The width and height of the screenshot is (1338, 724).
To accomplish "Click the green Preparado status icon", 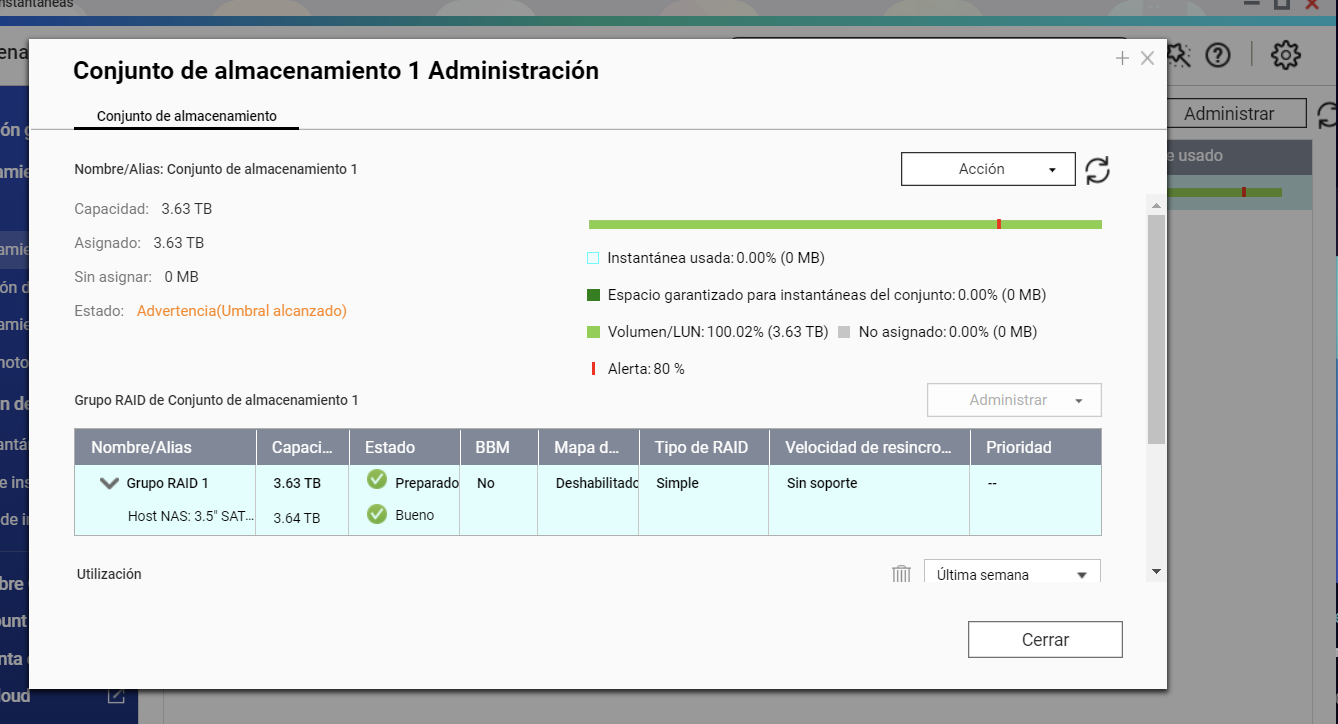I will [377, 480].
